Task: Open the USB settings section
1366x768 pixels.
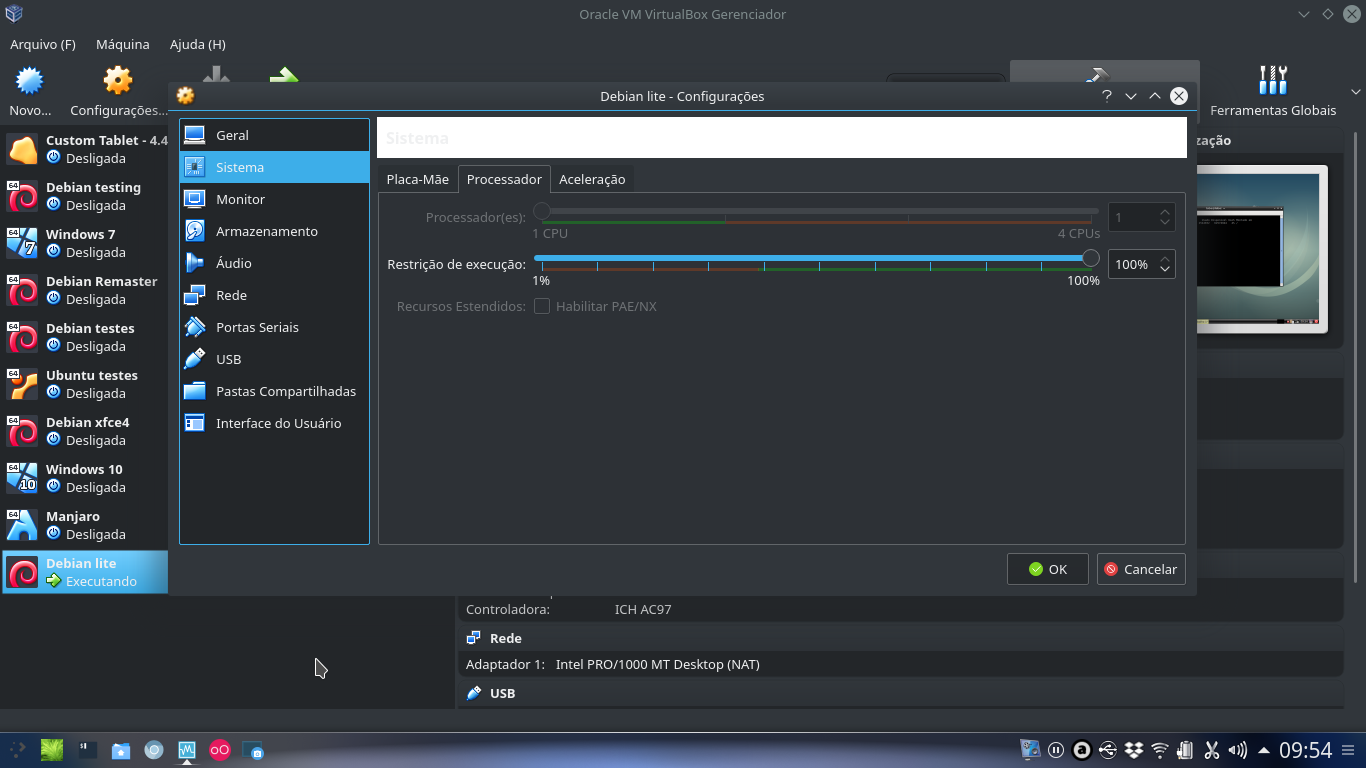Action: pyautogui.click(x=228, y=359)
